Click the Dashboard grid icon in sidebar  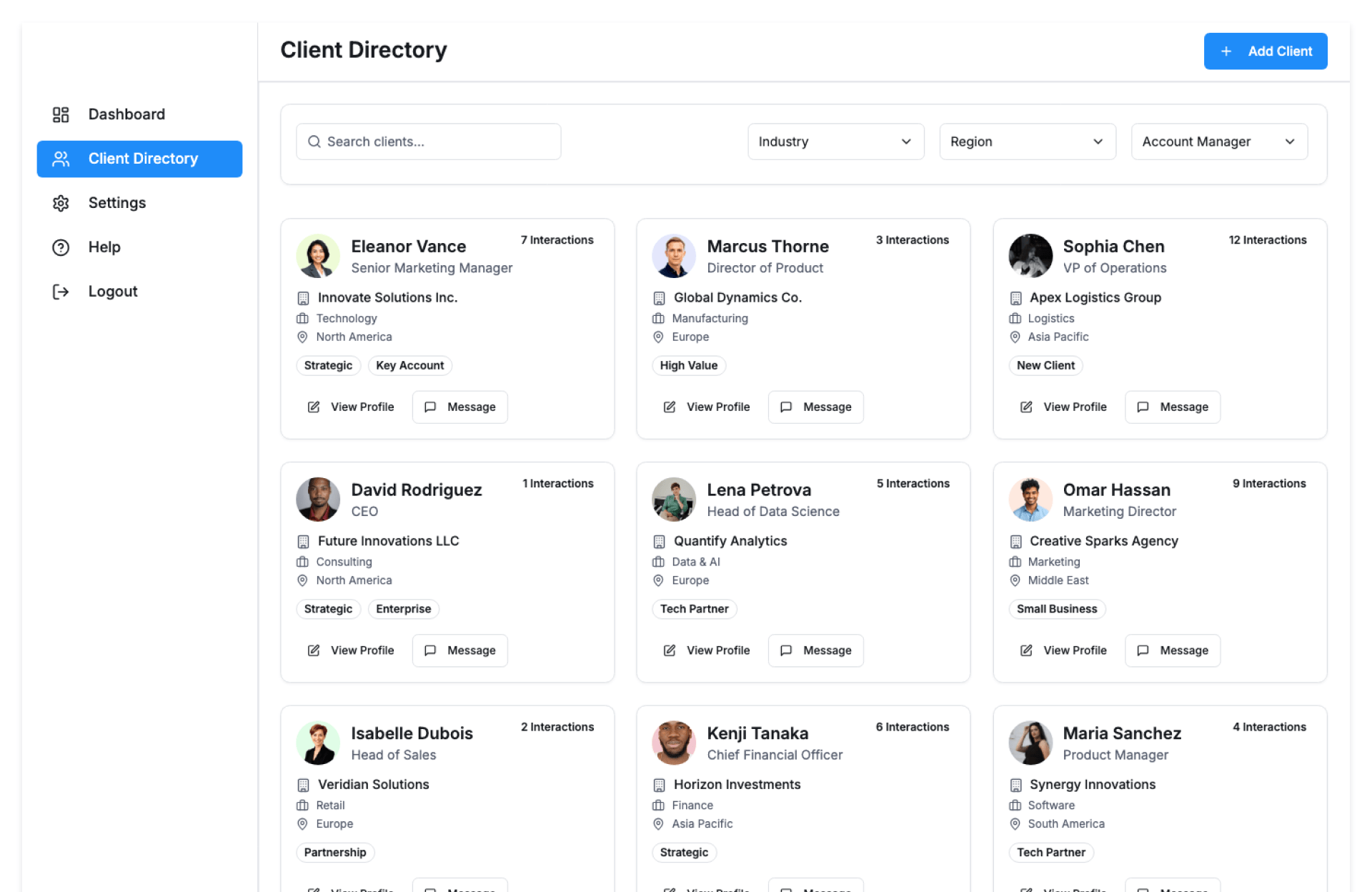coord(61,114)
